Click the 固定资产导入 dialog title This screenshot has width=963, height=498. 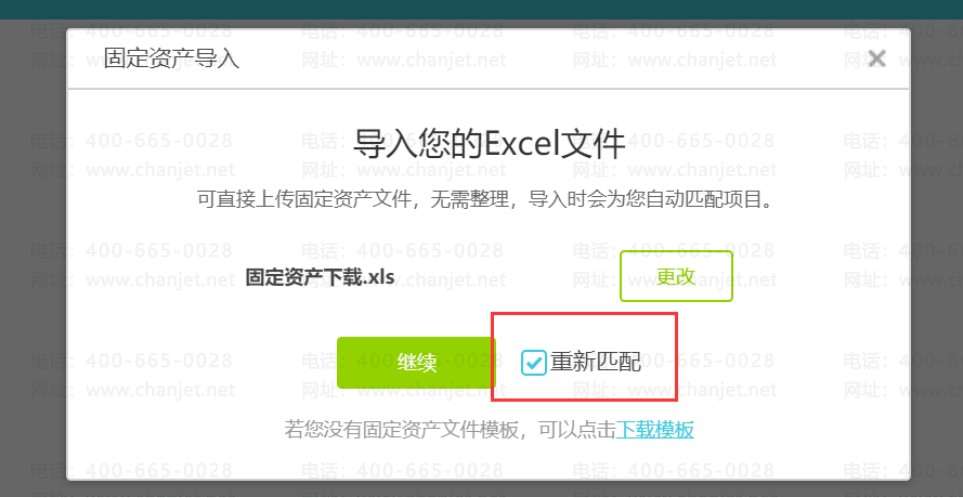(x=171, y=59)
